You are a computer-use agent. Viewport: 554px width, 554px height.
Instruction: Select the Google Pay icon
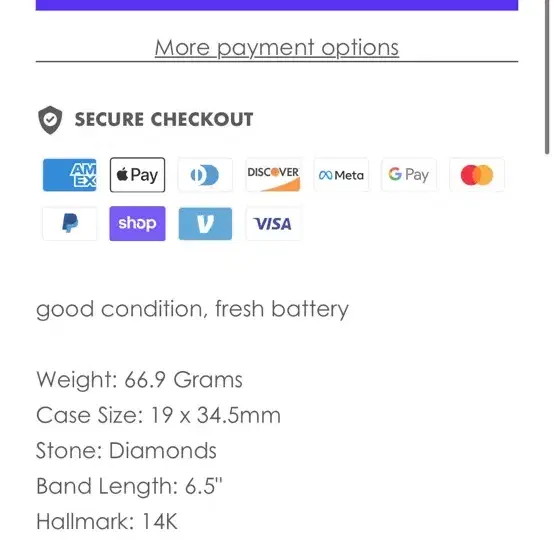[x=409, y=175]
